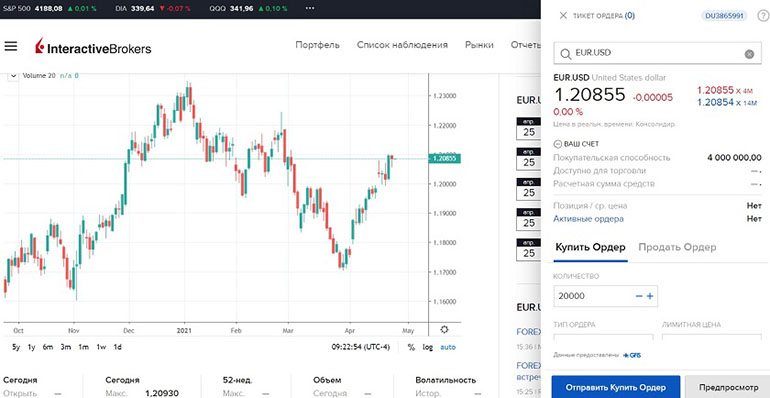Toggle log scale on chart
Image resolution: width=770 pixels, height=398 pixels.
(428, 347)
